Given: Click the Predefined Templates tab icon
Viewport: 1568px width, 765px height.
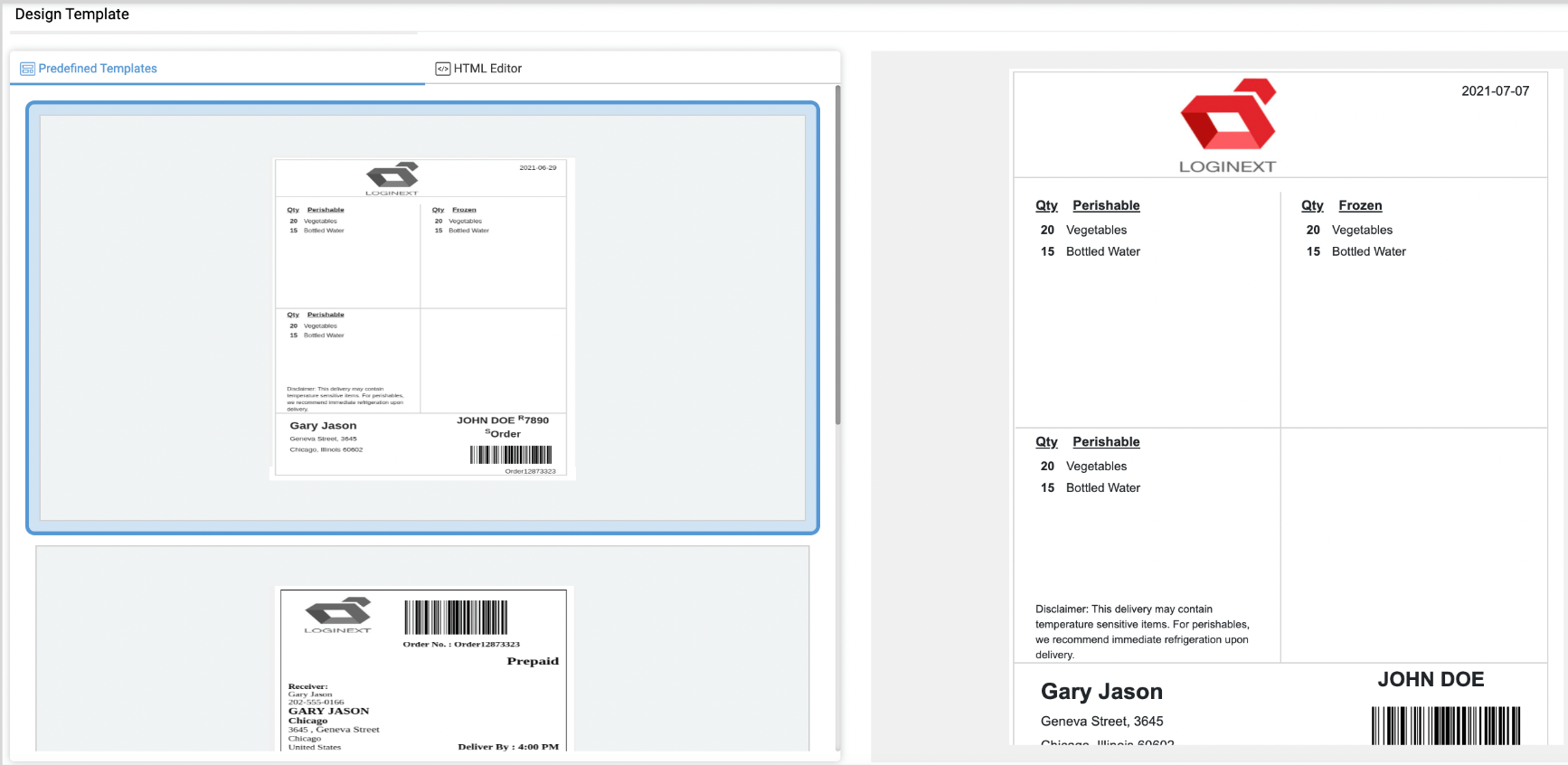Looking at the screenshot, I should [x=27, y=69].
